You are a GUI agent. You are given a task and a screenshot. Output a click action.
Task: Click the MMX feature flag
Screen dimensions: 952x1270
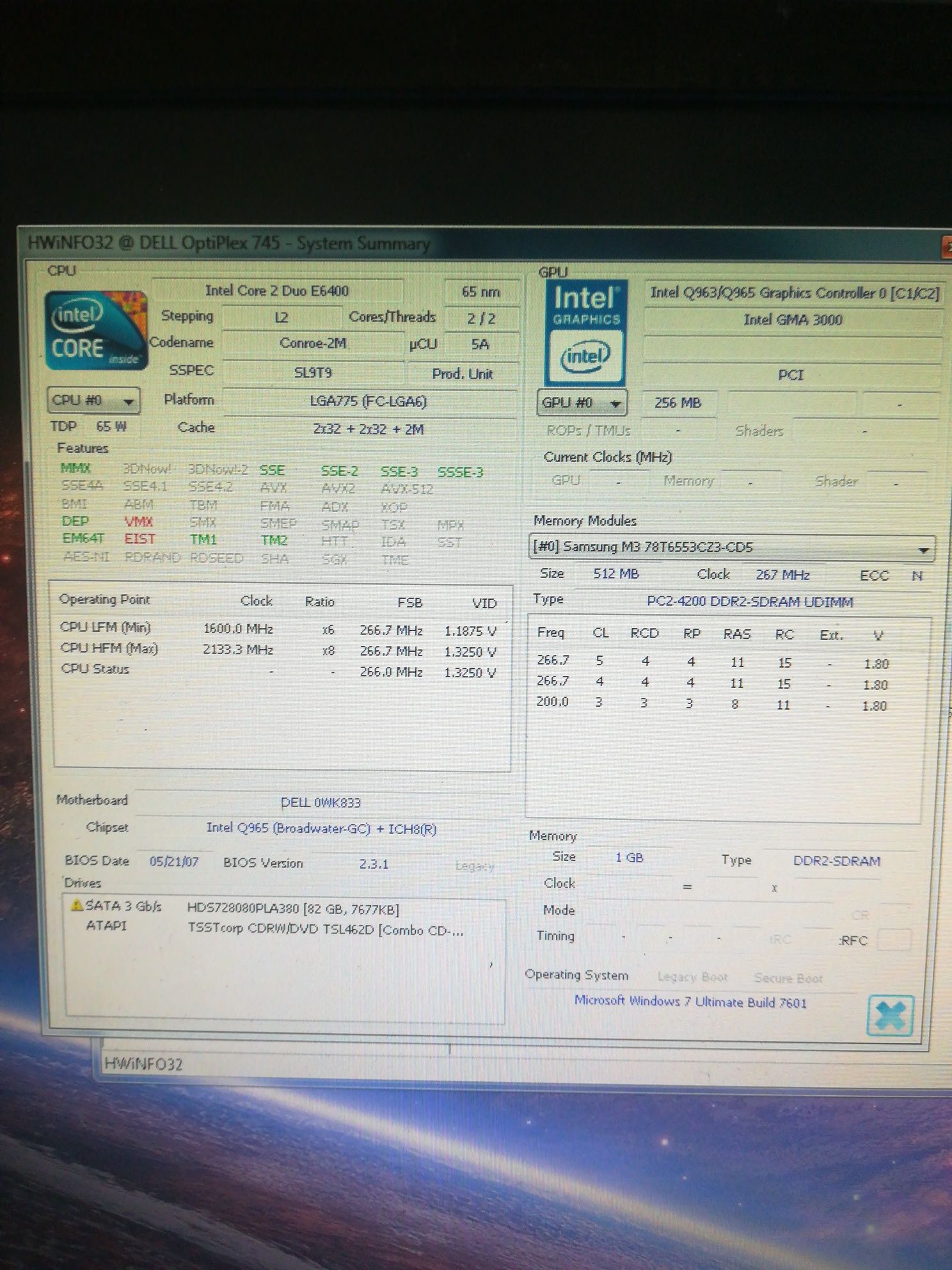tap(75, 468)
